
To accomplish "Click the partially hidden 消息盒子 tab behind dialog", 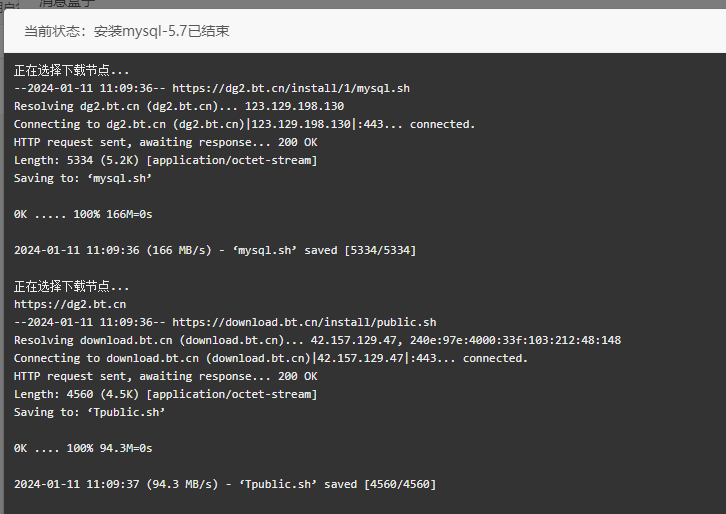I will point(67,3).
